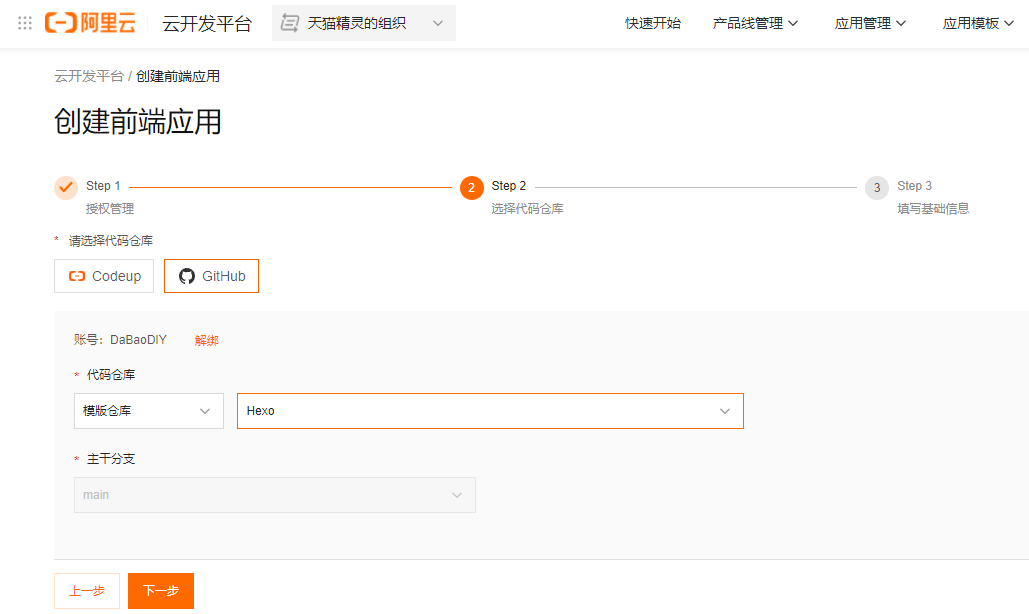1029x614 pixels.
Task: Click the 云开发平台 title in header
Action: 207,24
